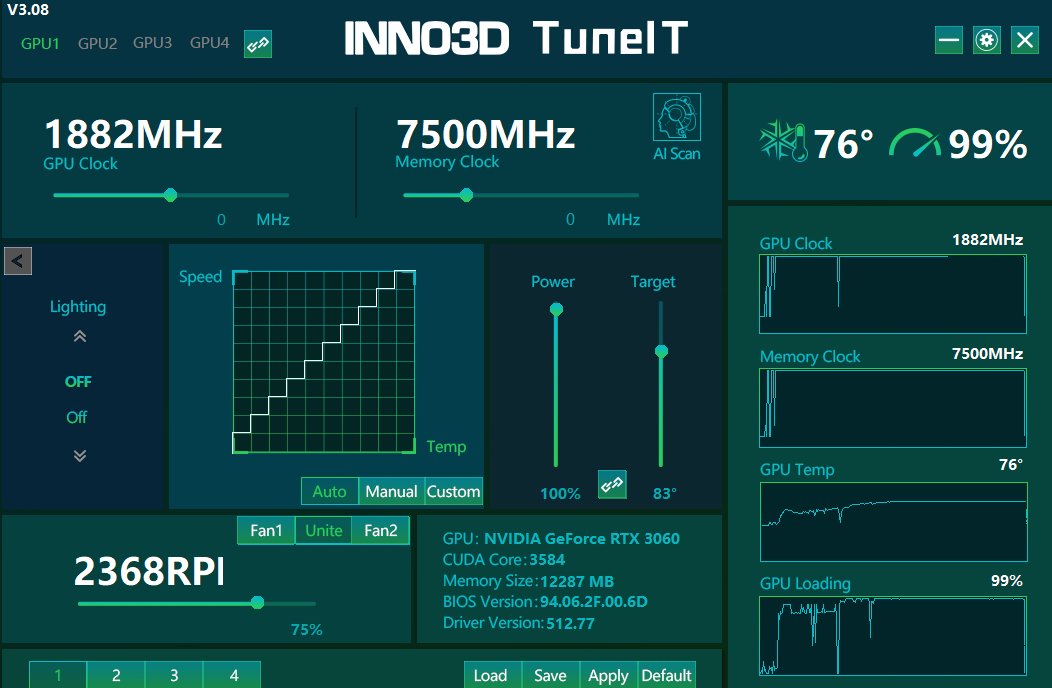
Task: Click the '75%' fan speed value
Action: point(307,630)
